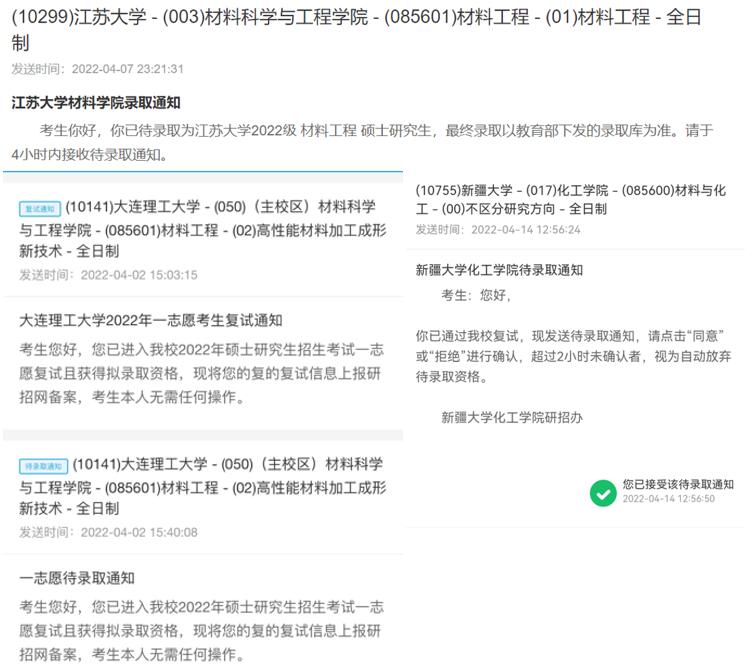Viewport: 755px width, 671px height.
Task: Select the 新疆大学化工学院待录取通知 heading
Action: pos(499,270)
